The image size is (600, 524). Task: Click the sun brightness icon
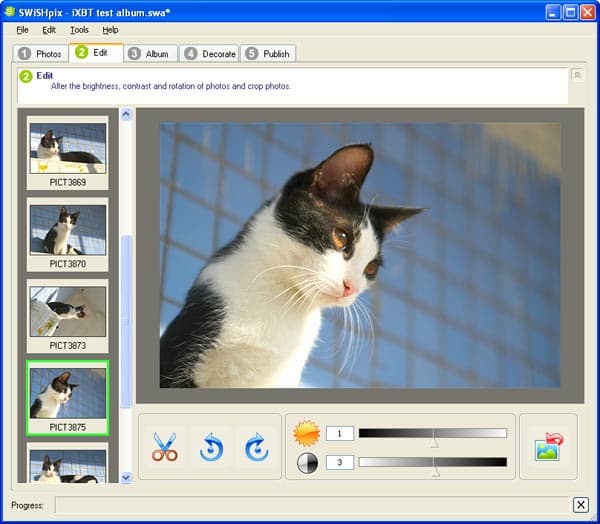(x=306, y=433)
